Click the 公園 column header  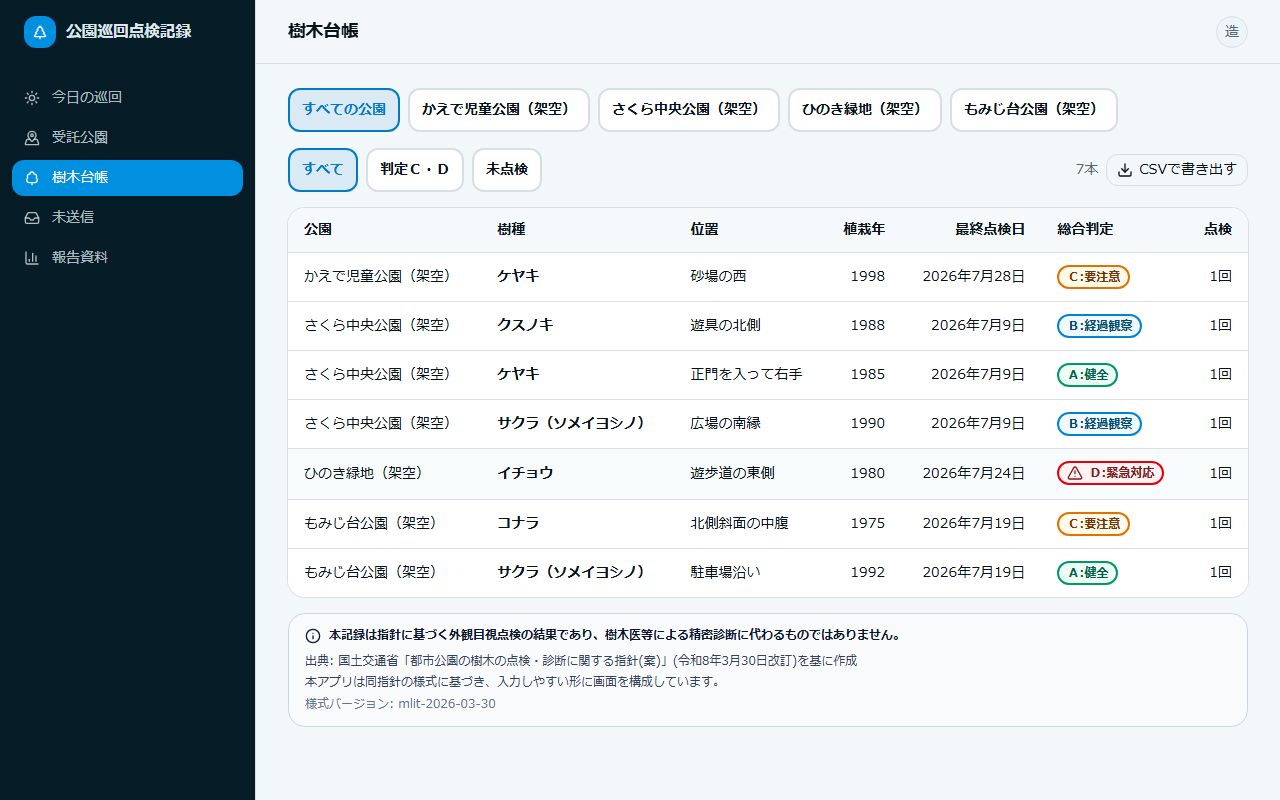click(x=318, y=230)
